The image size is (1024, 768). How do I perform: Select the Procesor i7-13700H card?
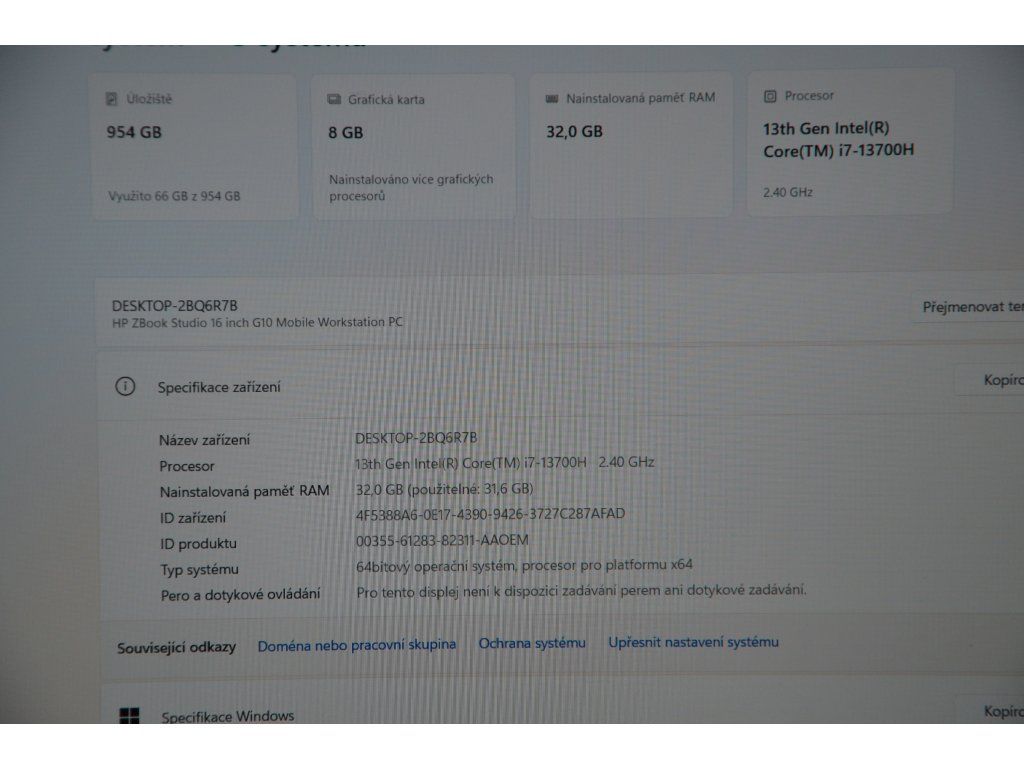point(850,142)
